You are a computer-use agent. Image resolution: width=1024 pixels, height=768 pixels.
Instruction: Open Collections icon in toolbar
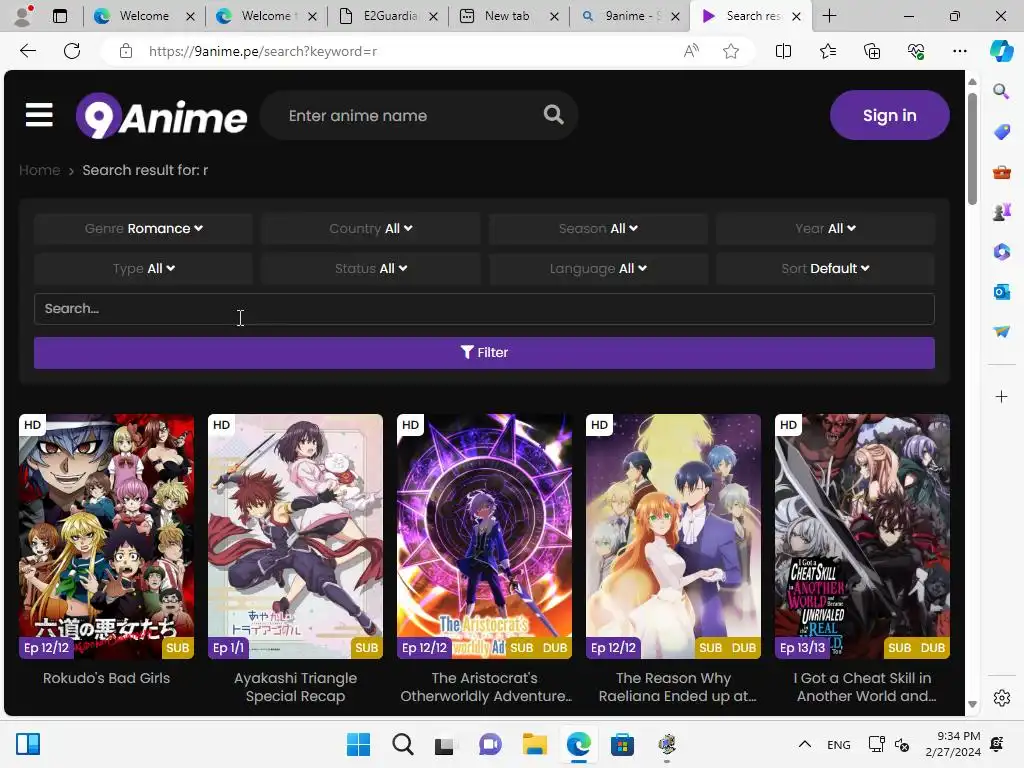pos(872,51)
